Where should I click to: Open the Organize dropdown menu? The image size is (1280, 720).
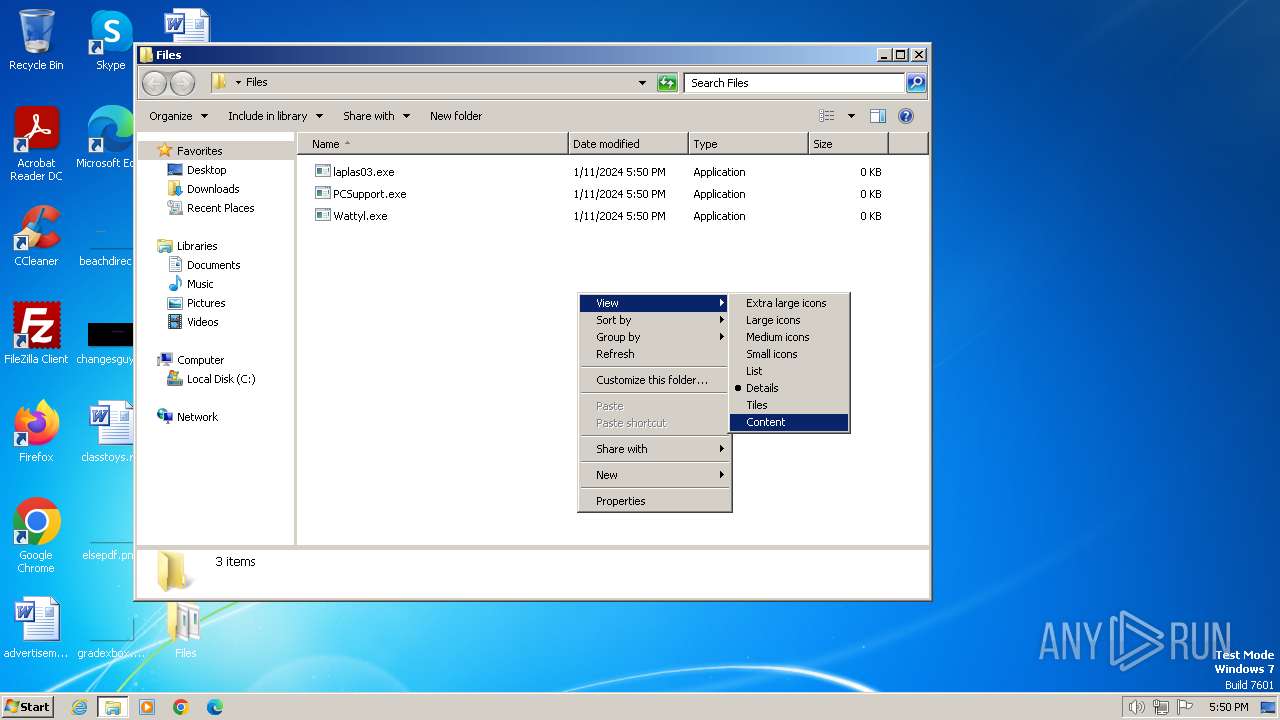coord(178,116)
